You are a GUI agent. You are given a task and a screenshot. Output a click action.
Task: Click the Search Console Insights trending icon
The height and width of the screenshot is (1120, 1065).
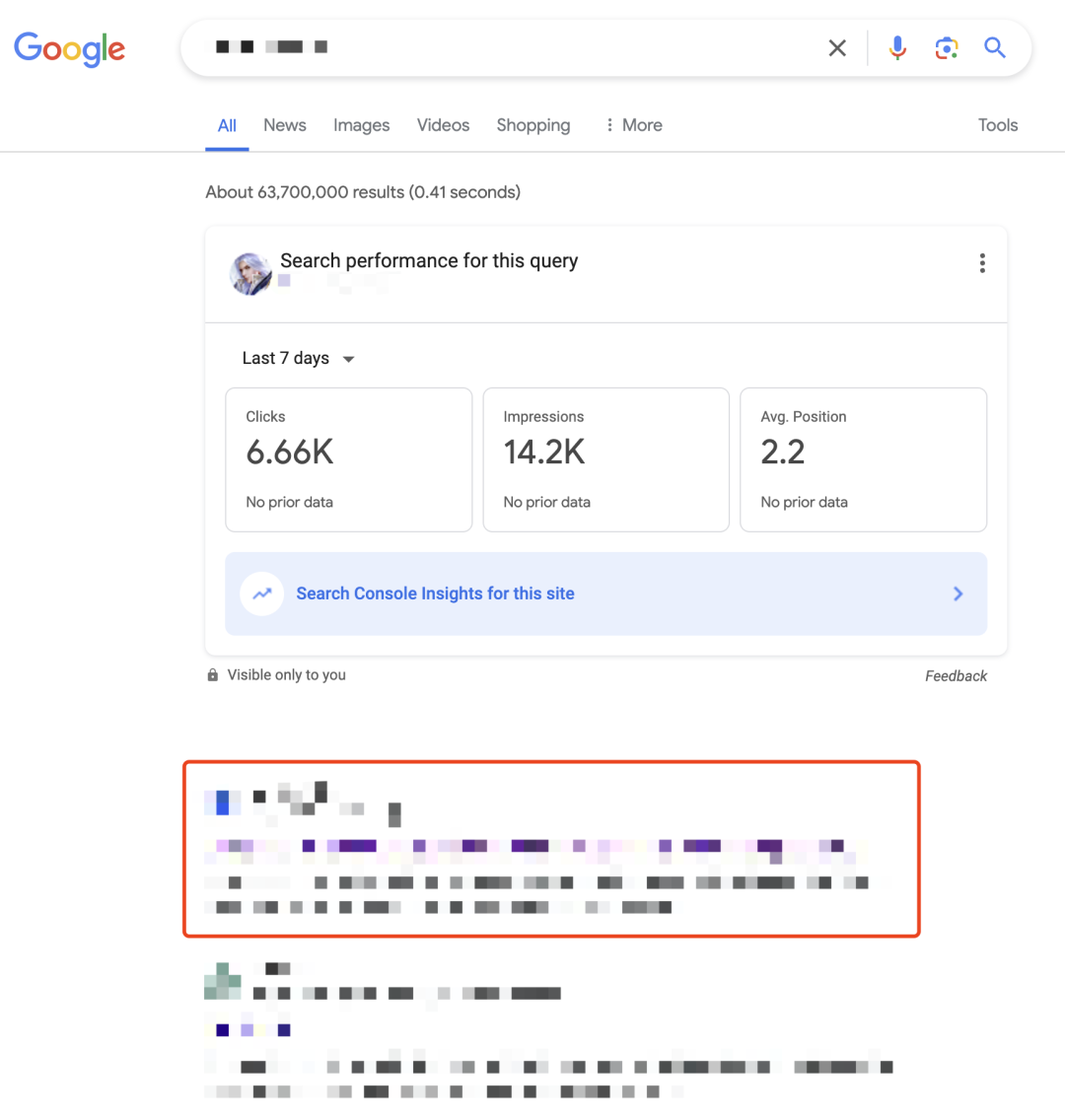pyautogui.click(x=261, y=593)
